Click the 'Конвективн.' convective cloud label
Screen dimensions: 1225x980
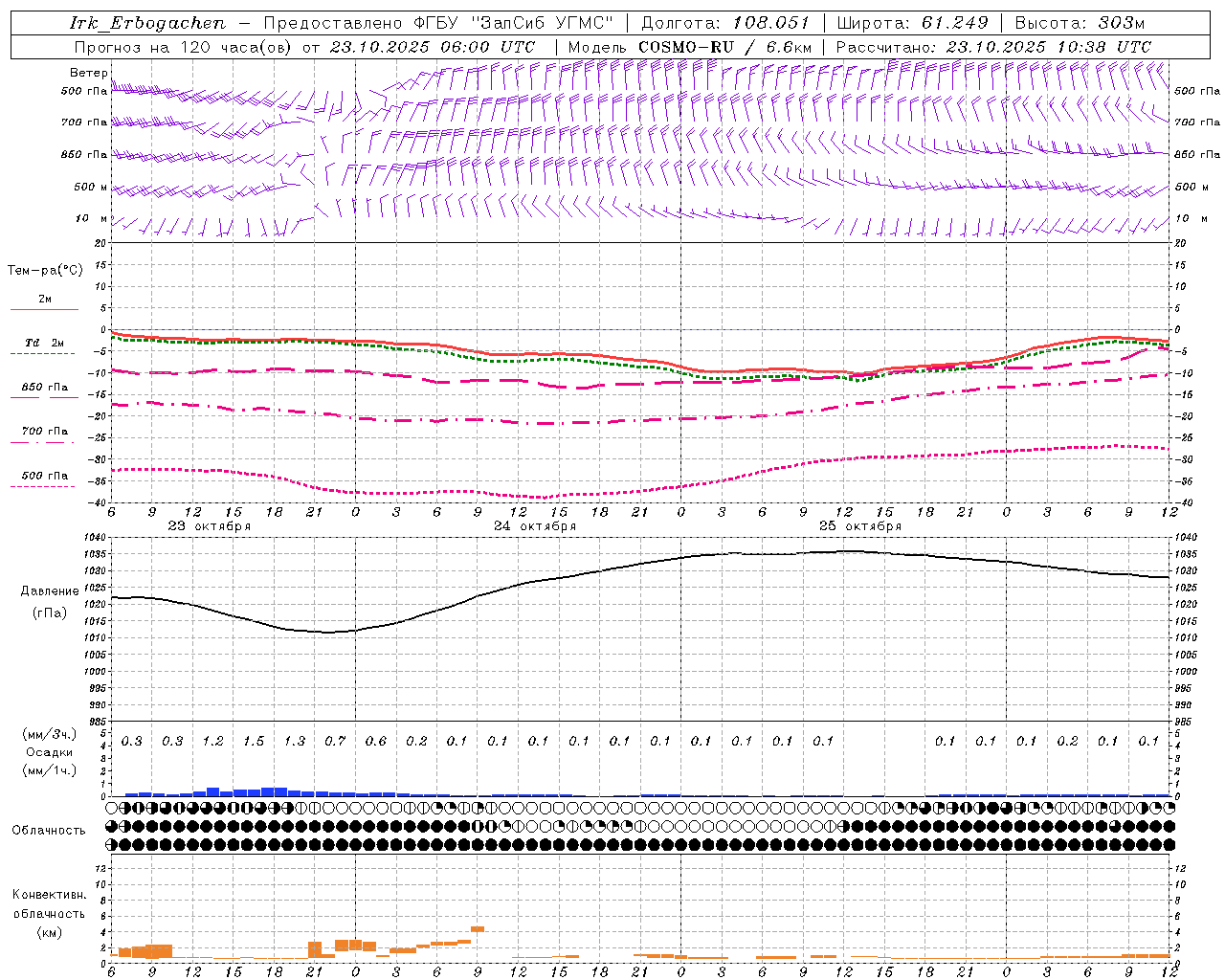click(49, 895)
